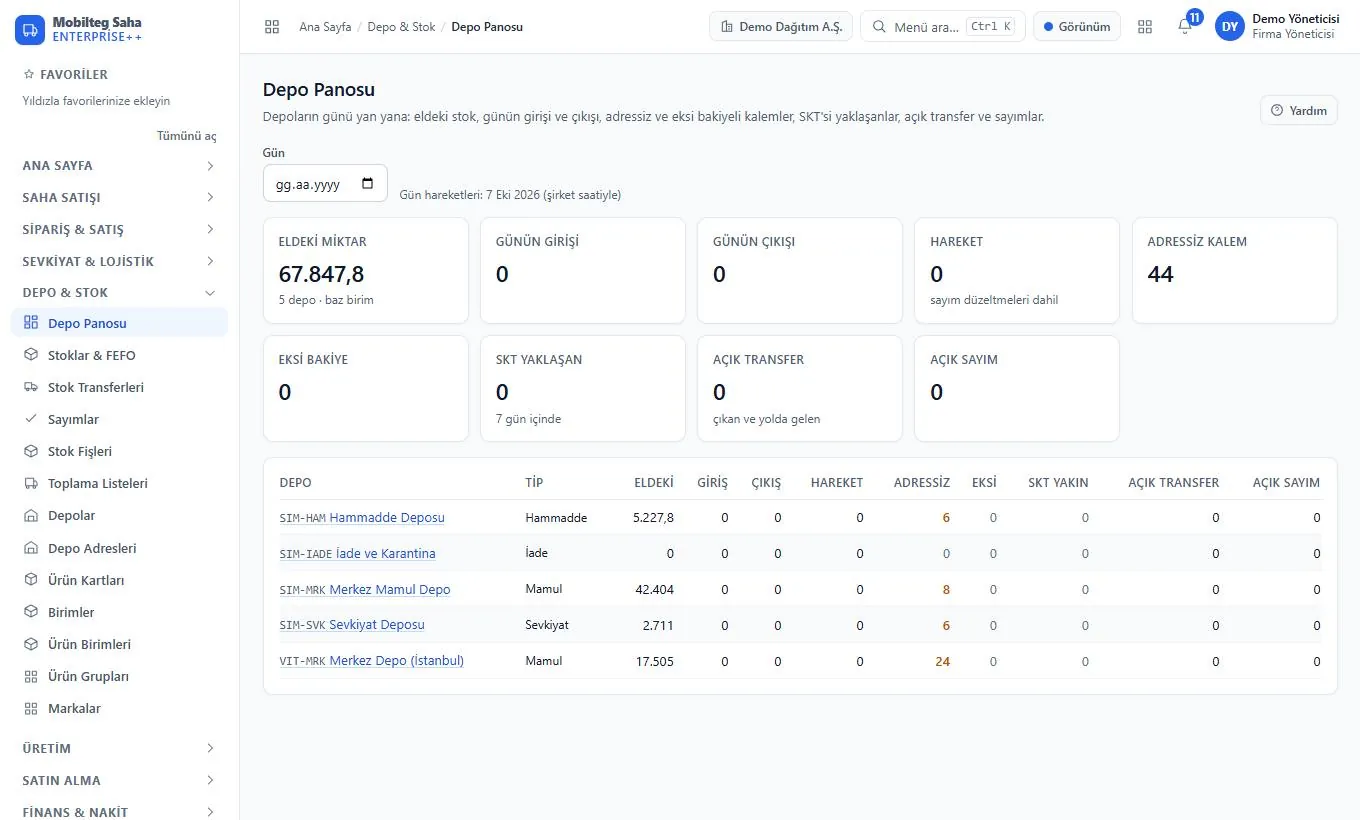
Task: Click the Mobilteg Saha truck logo icon
Action: [x=30, y=29]
